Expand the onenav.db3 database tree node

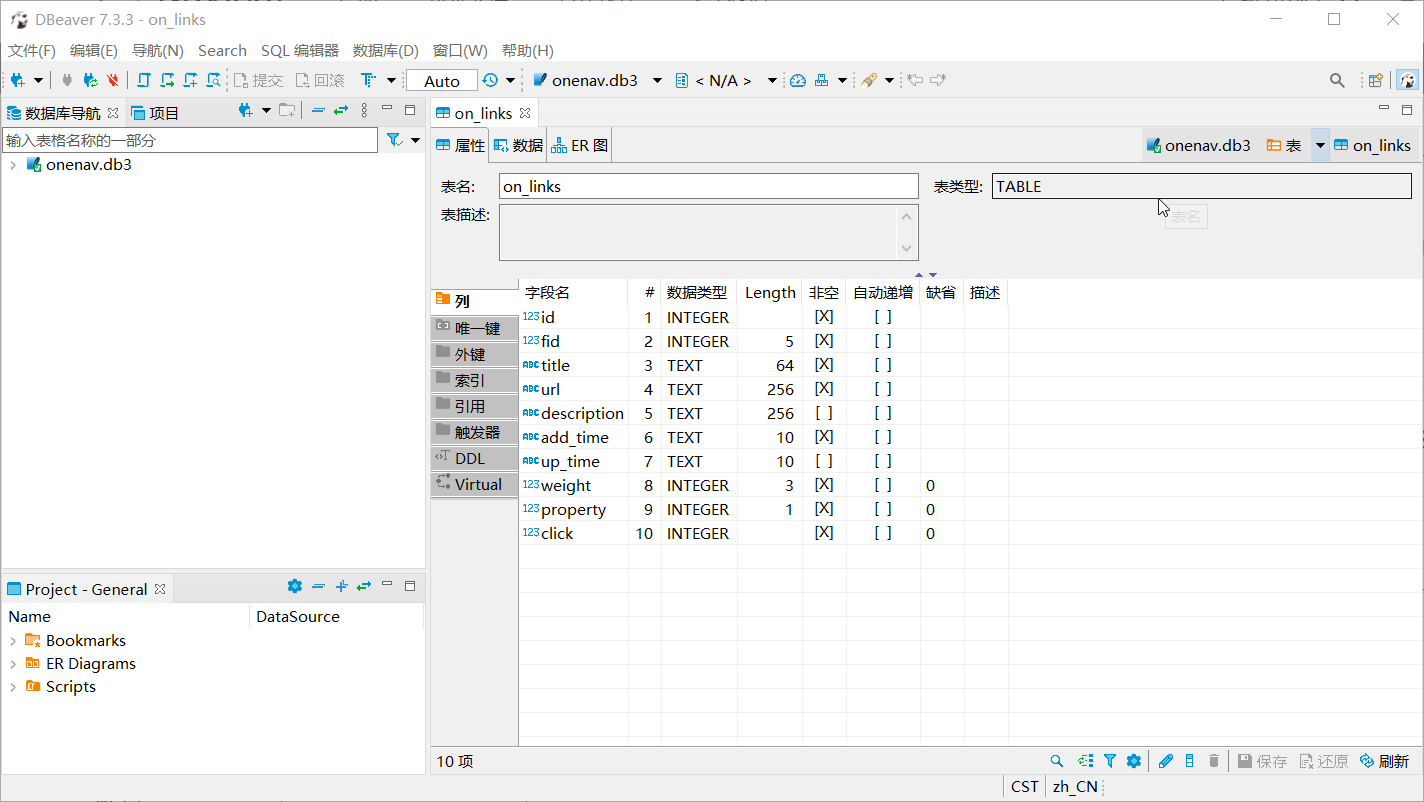13,165
